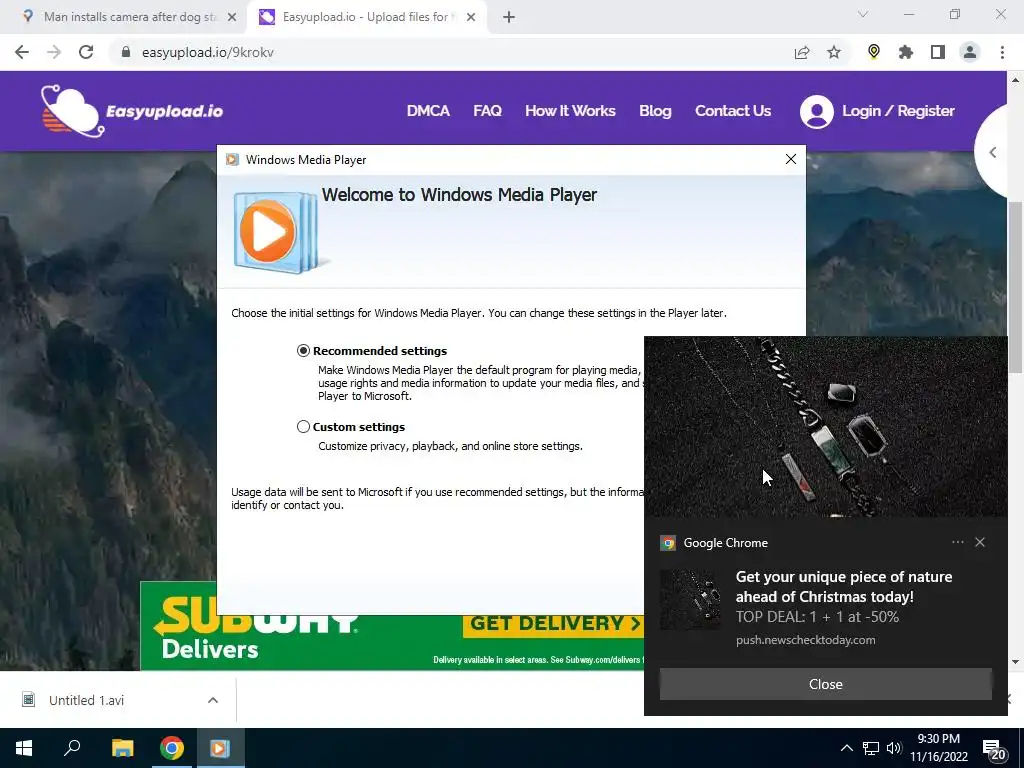
Task: Select the Custom settings radio button
Action: click(x=303, y=426)
